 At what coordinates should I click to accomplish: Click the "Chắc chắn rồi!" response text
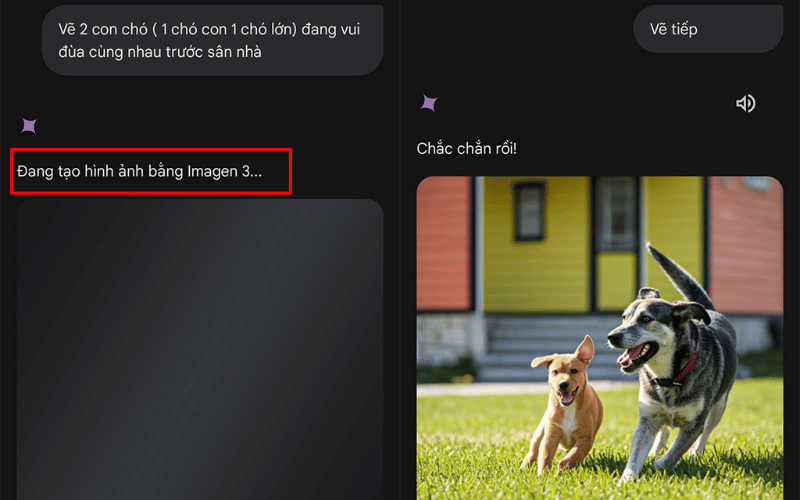coord(466,148)
